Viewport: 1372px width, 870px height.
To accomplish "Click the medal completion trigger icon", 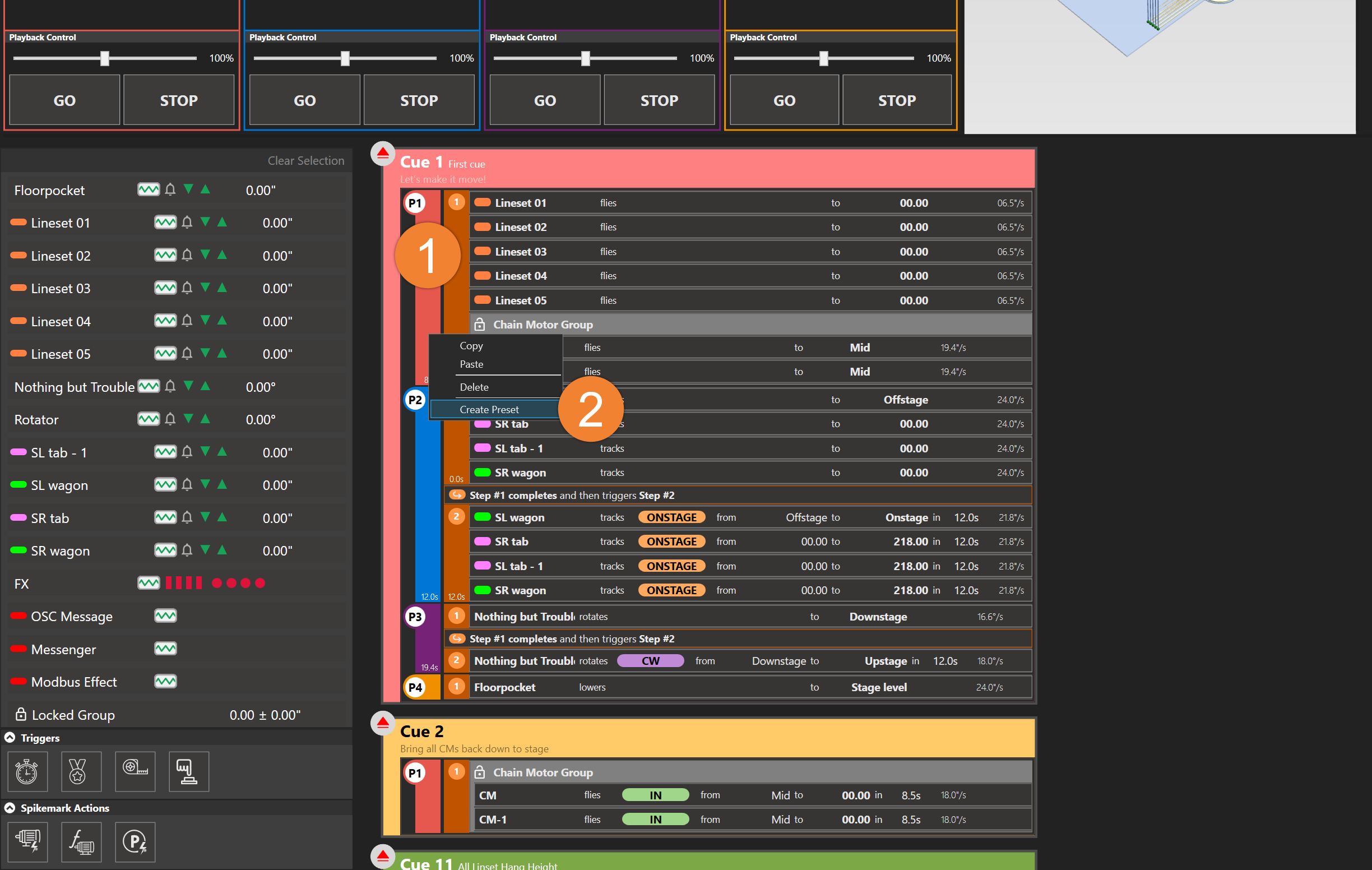I will (x=81, y=771).
